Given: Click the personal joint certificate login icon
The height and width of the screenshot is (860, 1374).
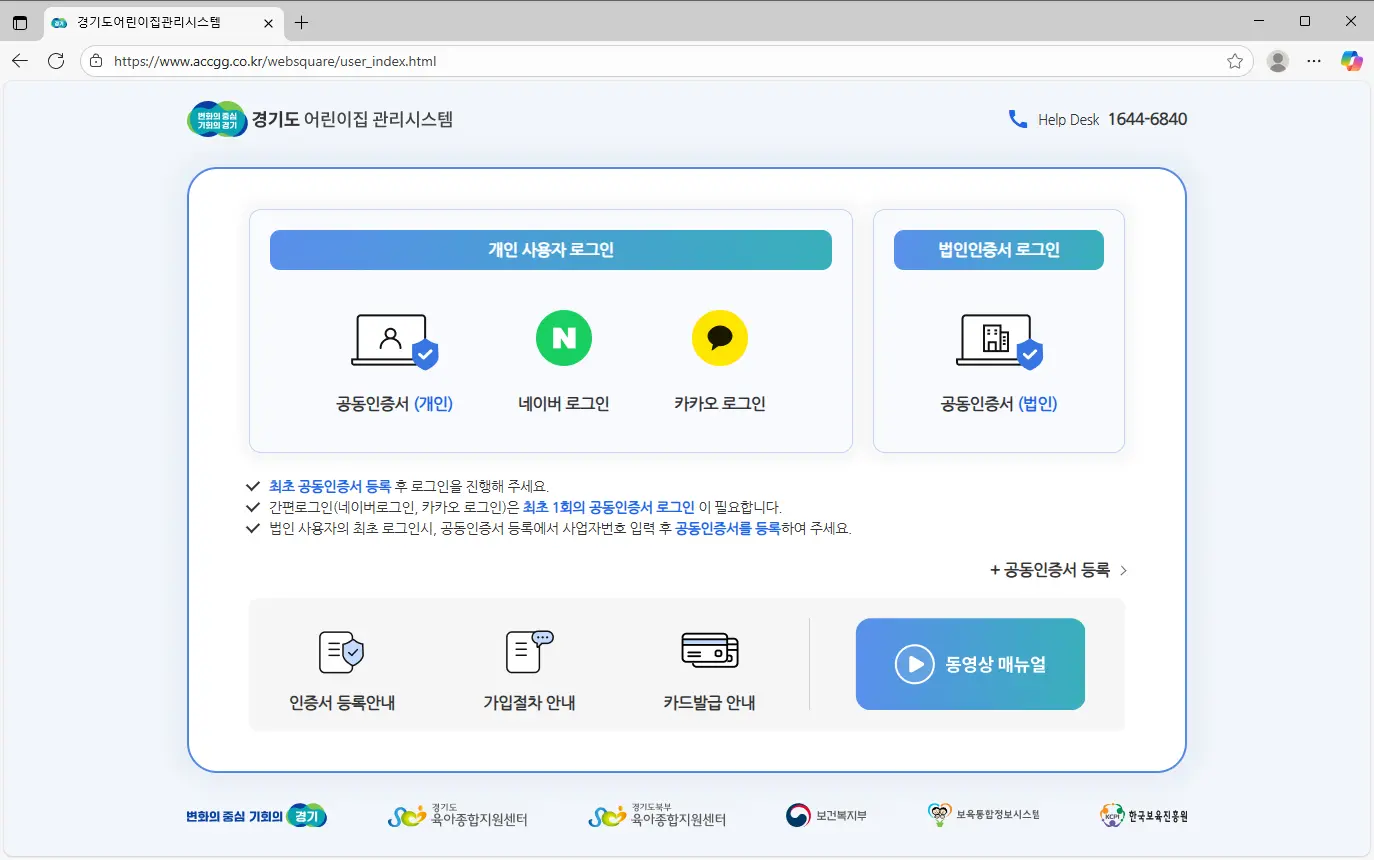Looking at the screenshot, I should click(394, 341).
